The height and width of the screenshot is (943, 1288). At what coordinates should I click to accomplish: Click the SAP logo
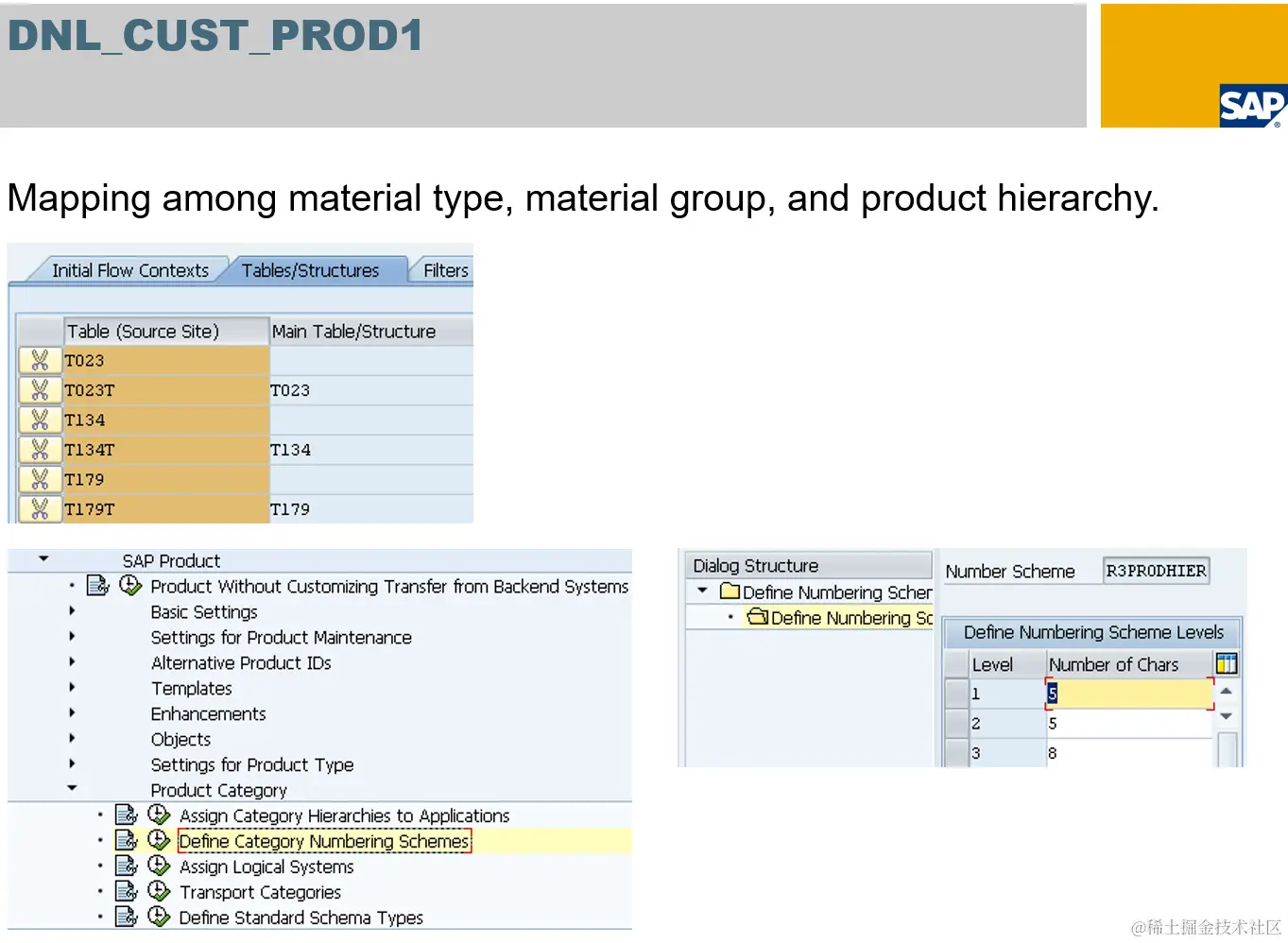click(1253, 106)
